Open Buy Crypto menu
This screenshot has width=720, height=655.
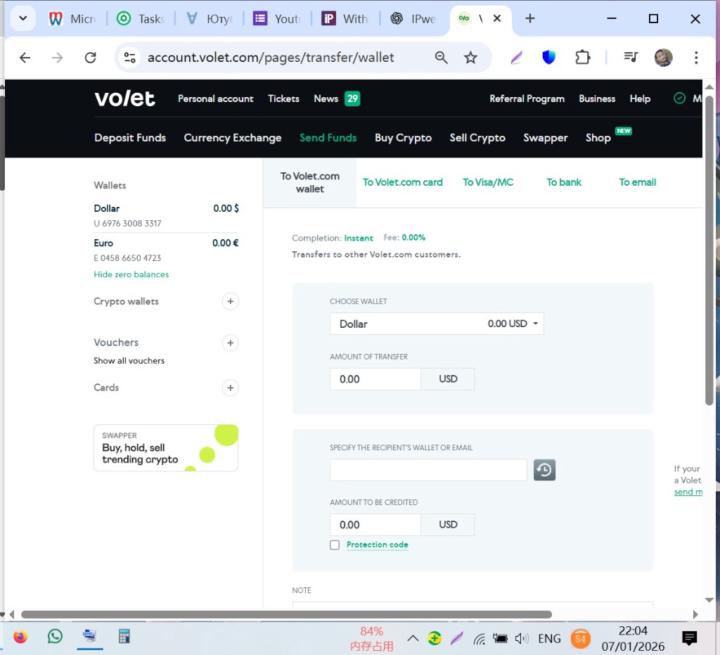coord(403,138)
